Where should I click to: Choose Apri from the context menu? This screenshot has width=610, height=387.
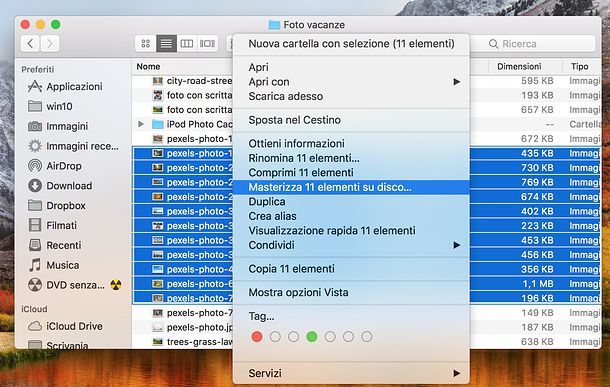[351, 67]
